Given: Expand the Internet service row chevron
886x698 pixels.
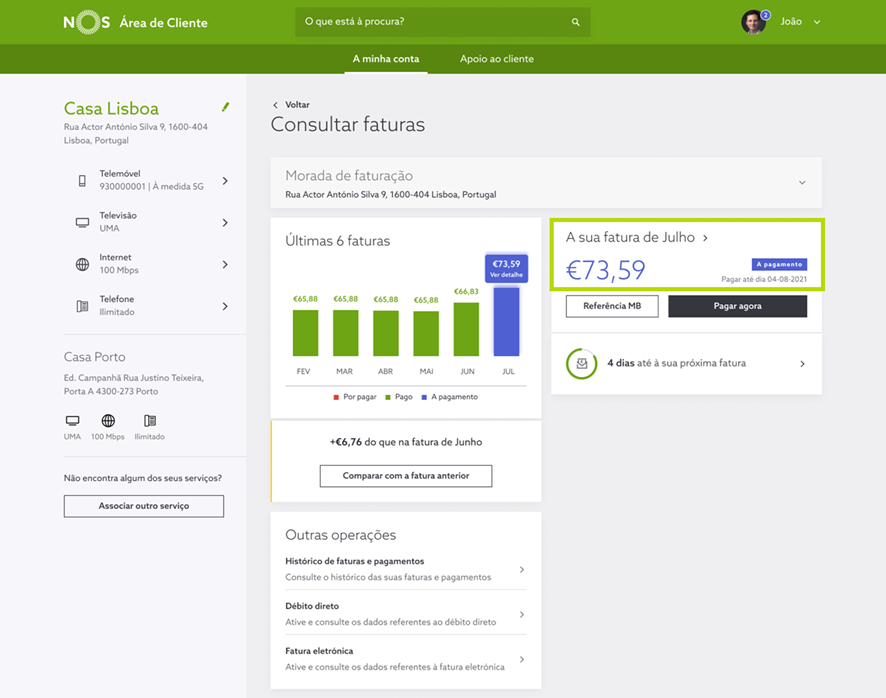Looking at the screenshot, I should [225, 265].
